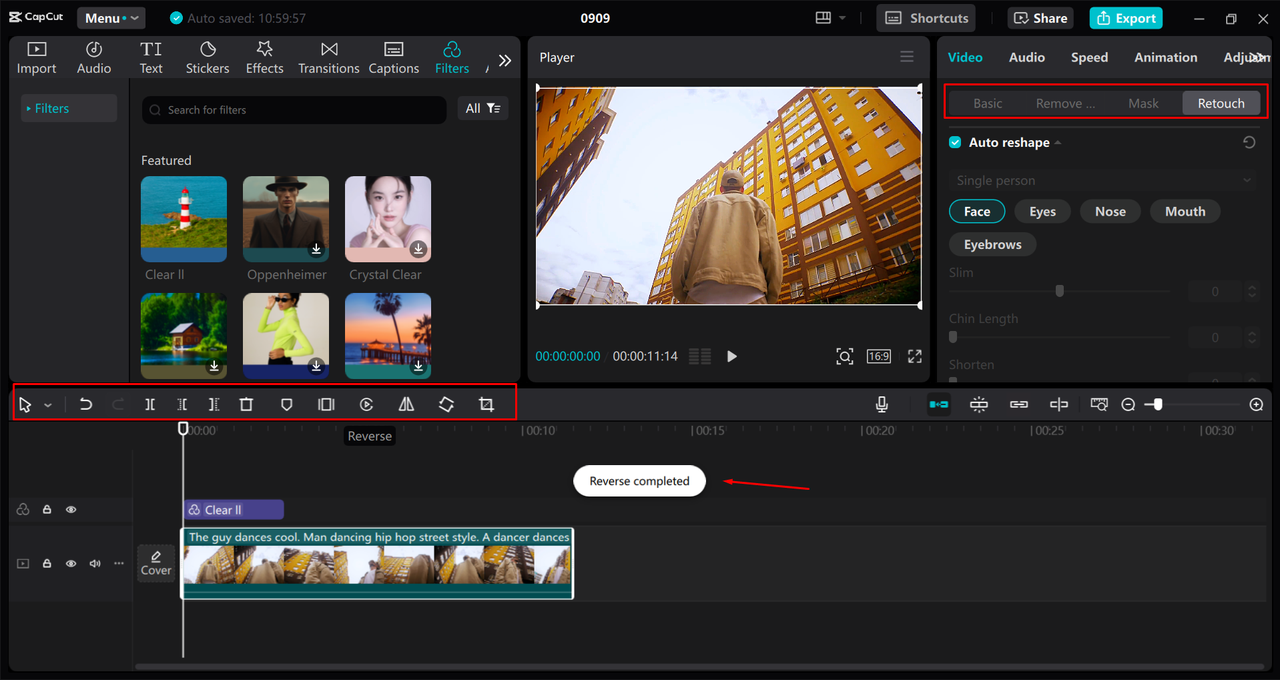Reset Auto reshape with the circular arrow
Viewport: 1280px width, 680px height.
[1249, 143]
